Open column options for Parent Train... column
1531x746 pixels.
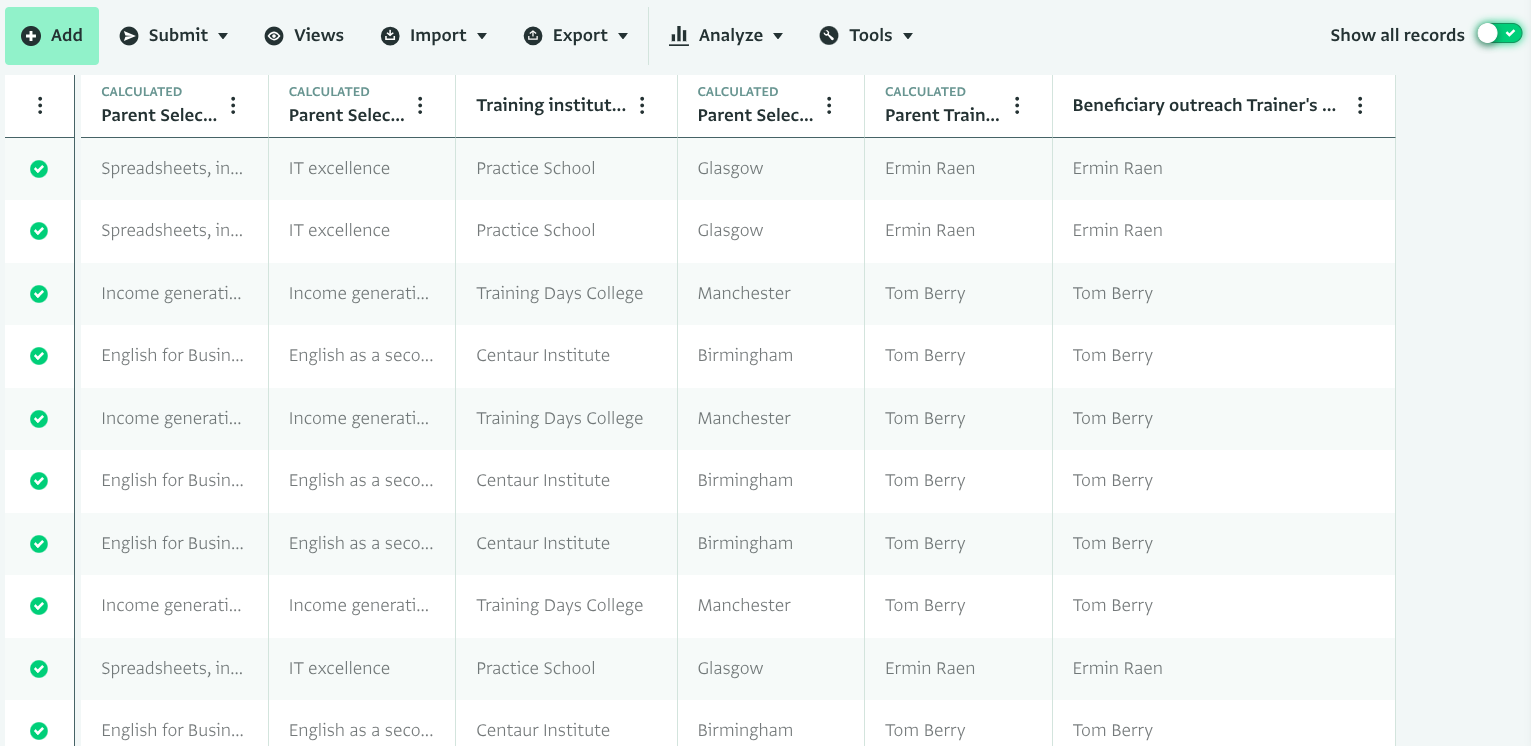[x=1017, y=106]
